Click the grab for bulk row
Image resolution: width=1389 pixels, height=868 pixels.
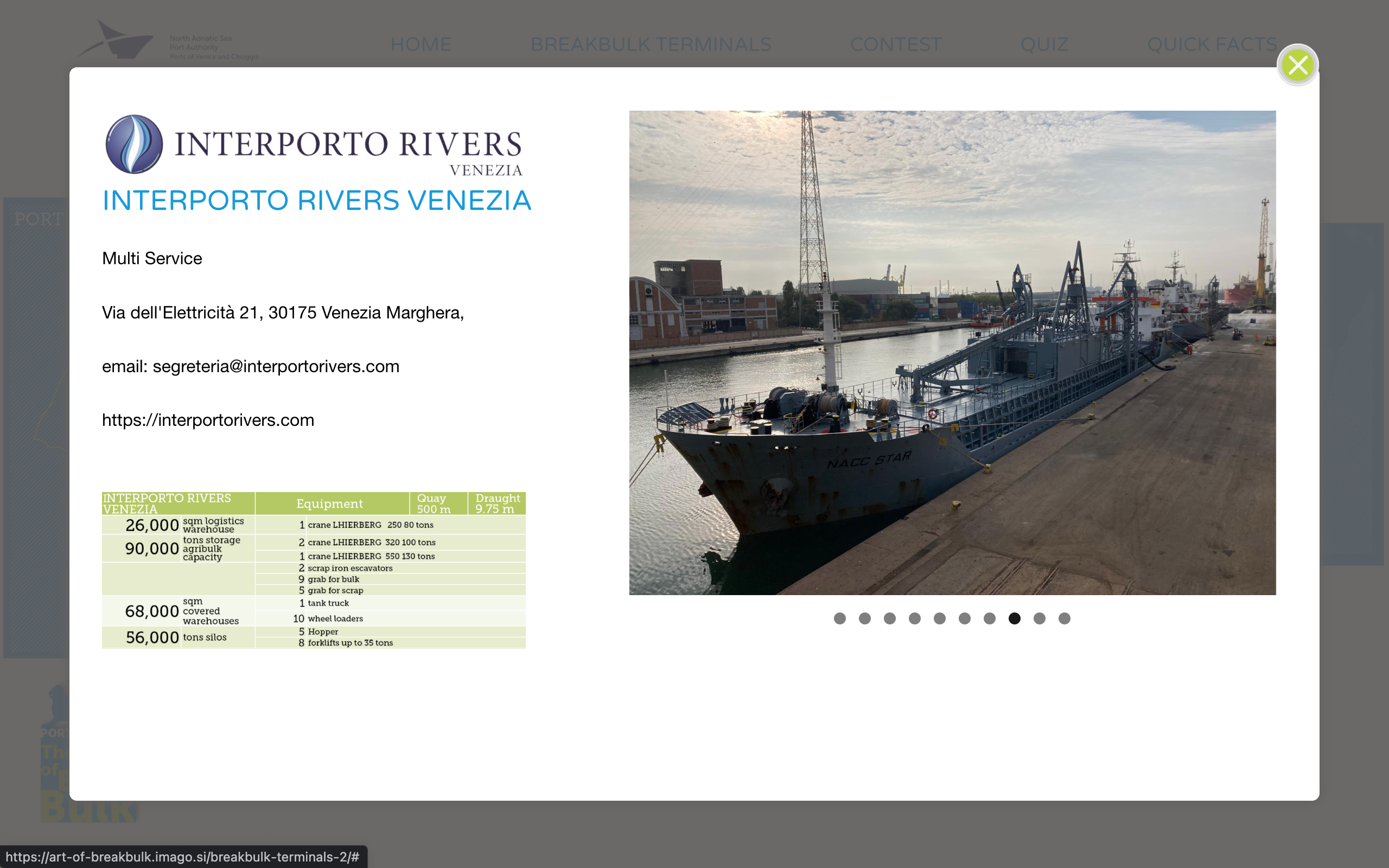tap(390, 579)
